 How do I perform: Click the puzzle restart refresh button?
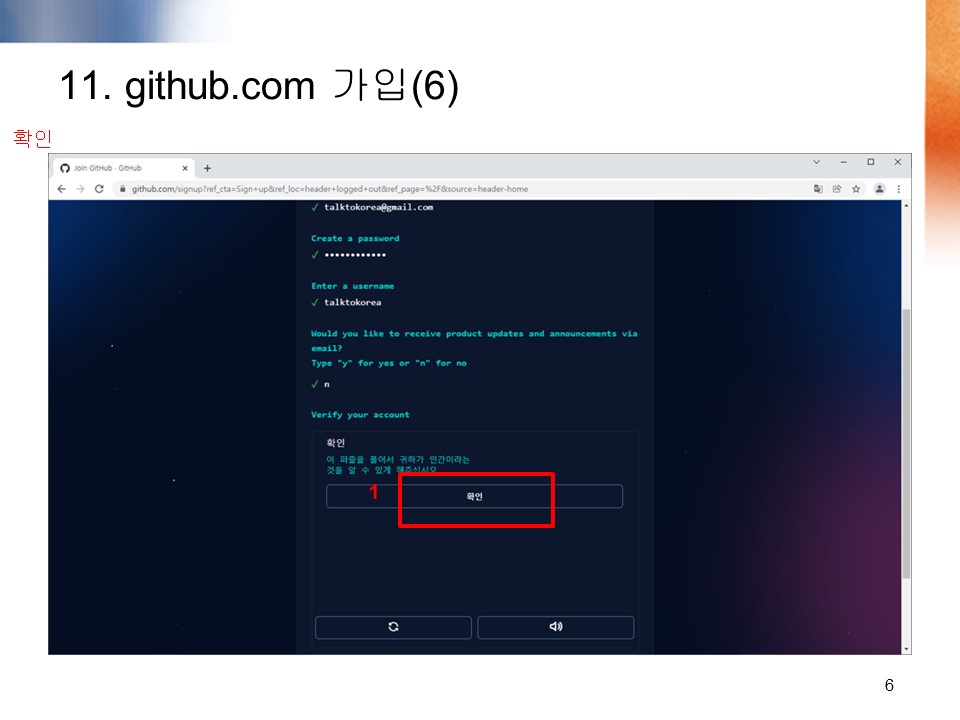coord(393,627)
